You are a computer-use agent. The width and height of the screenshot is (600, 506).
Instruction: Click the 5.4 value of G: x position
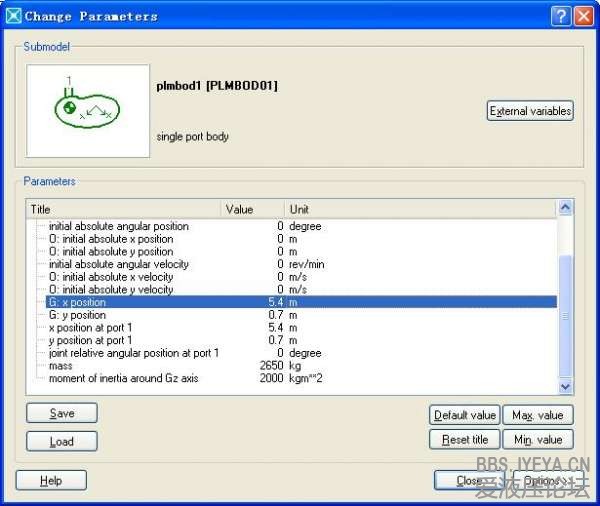click(x=275, y=302)
